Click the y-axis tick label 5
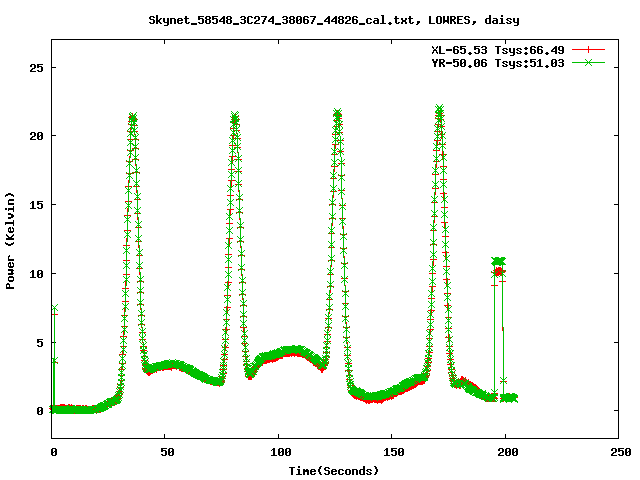This screenshot has width=640, height=480. pos(40,343)
